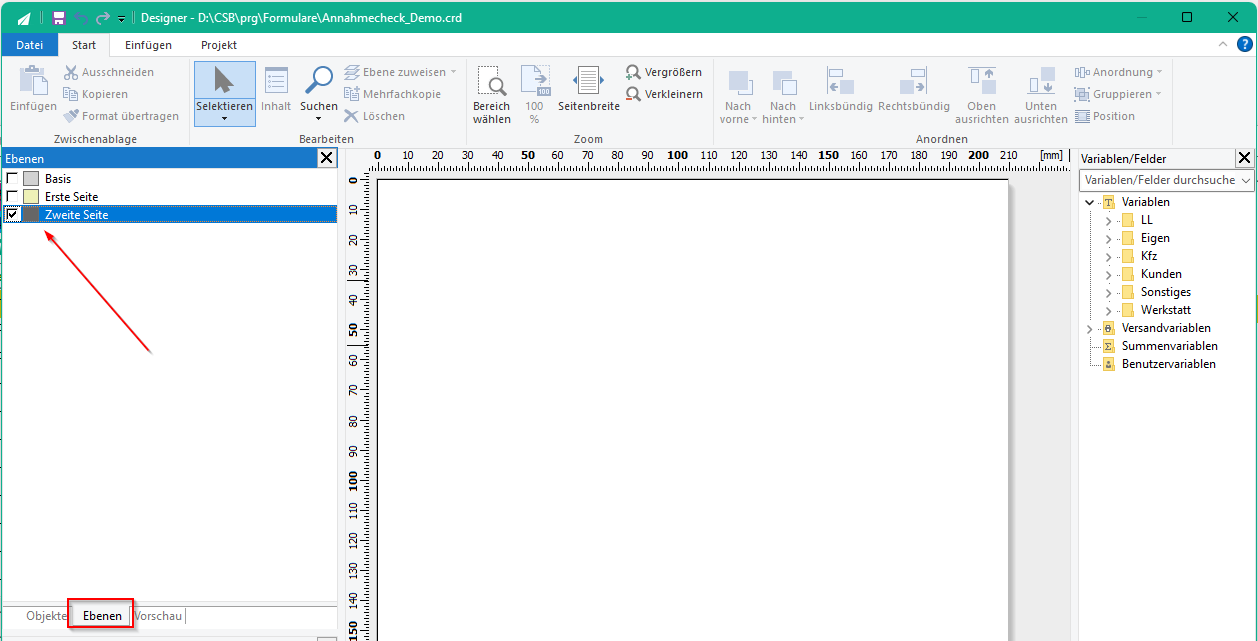1258x641 pixels.
Task: Expand the Eigen folder
Action: 1108,238
